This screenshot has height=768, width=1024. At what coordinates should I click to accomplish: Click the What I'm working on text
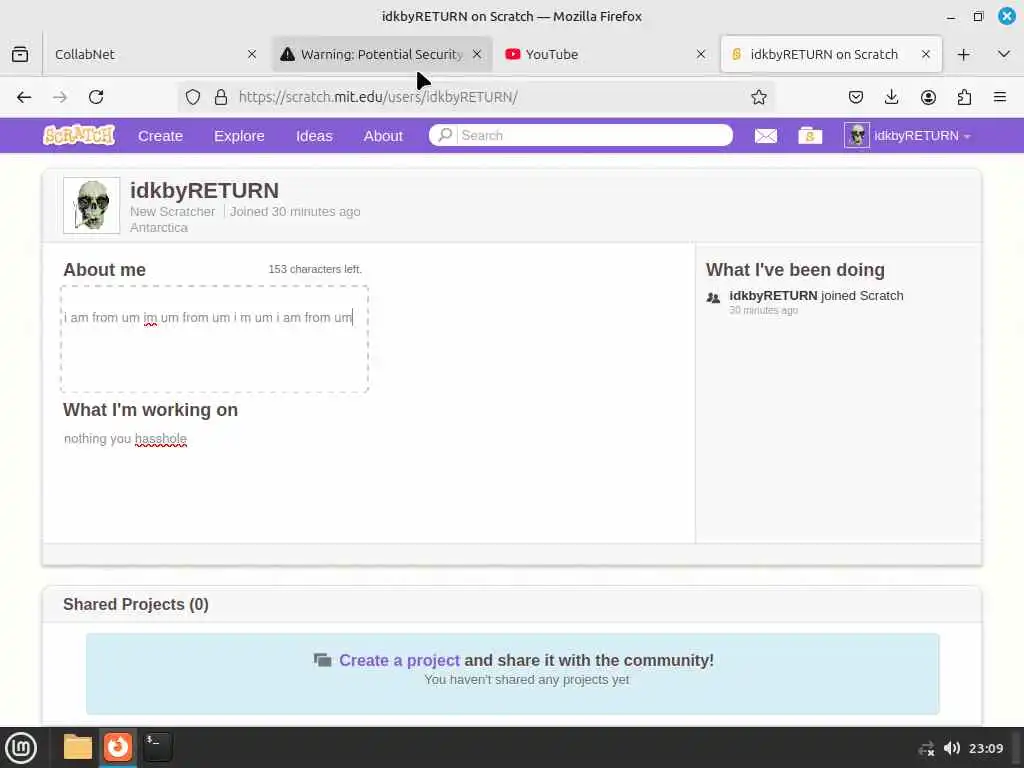coord(125,439)
